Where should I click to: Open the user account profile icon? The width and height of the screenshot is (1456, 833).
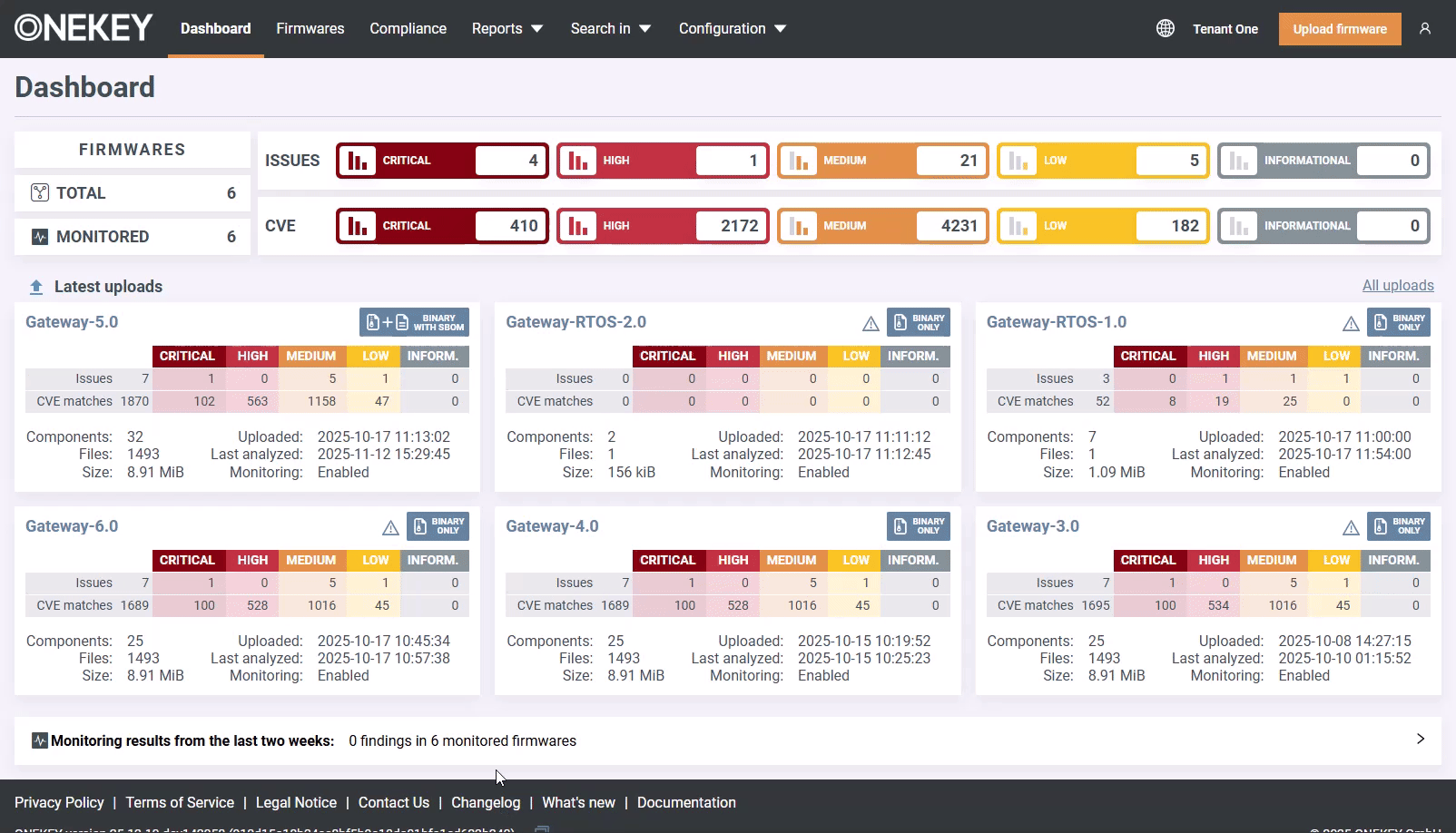pos(1425,29)
